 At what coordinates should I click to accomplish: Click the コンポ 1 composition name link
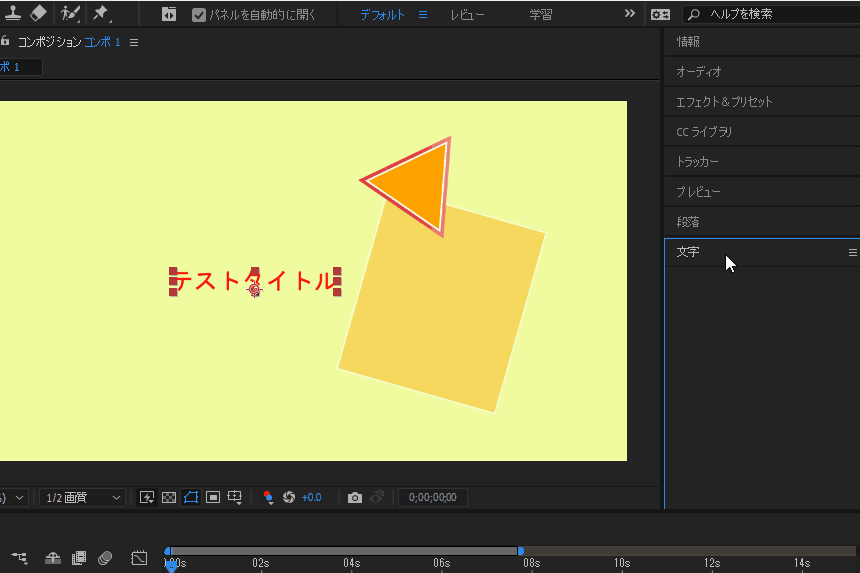click(x=102, y=42)
